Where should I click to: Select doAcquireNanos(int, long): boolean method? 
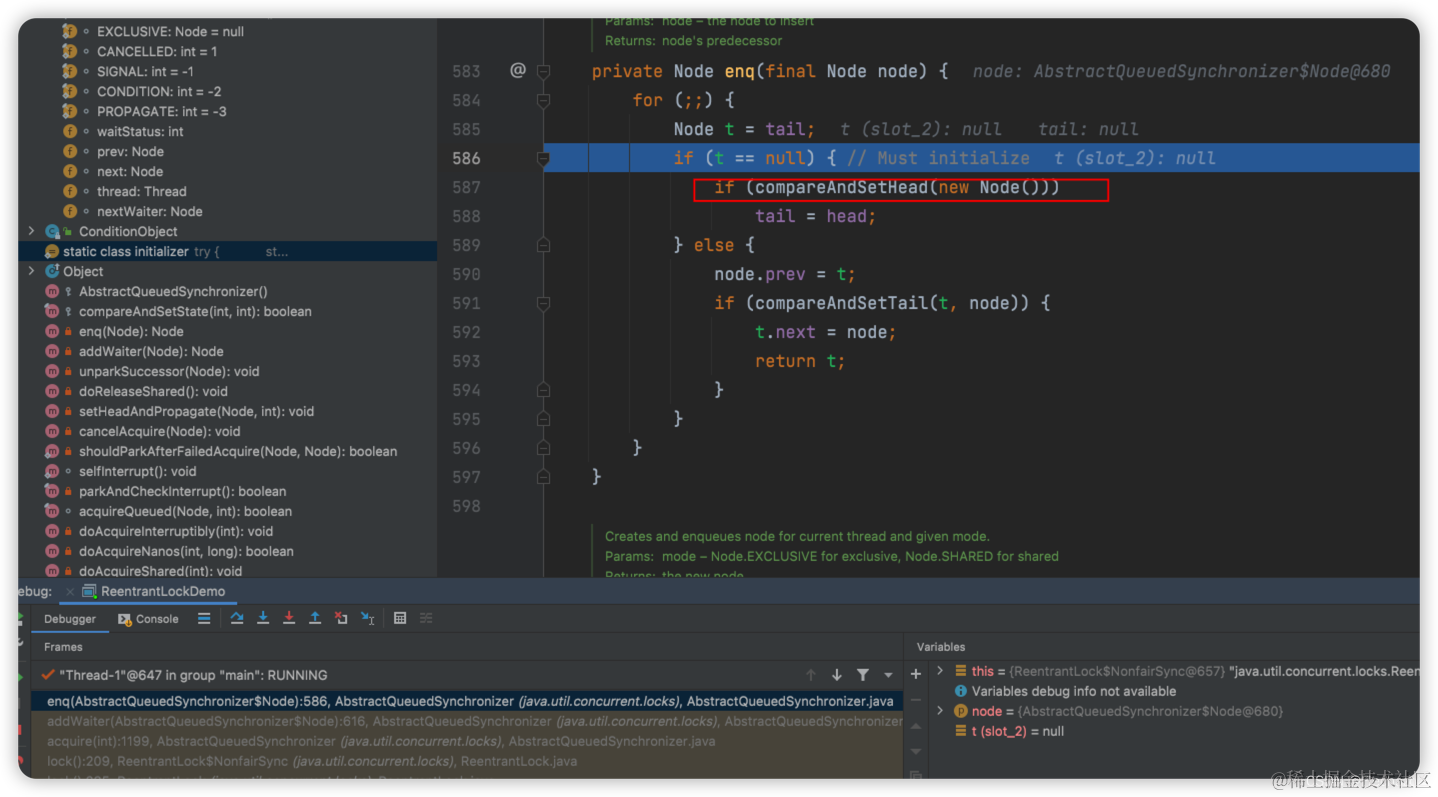(x=186, y=551)
